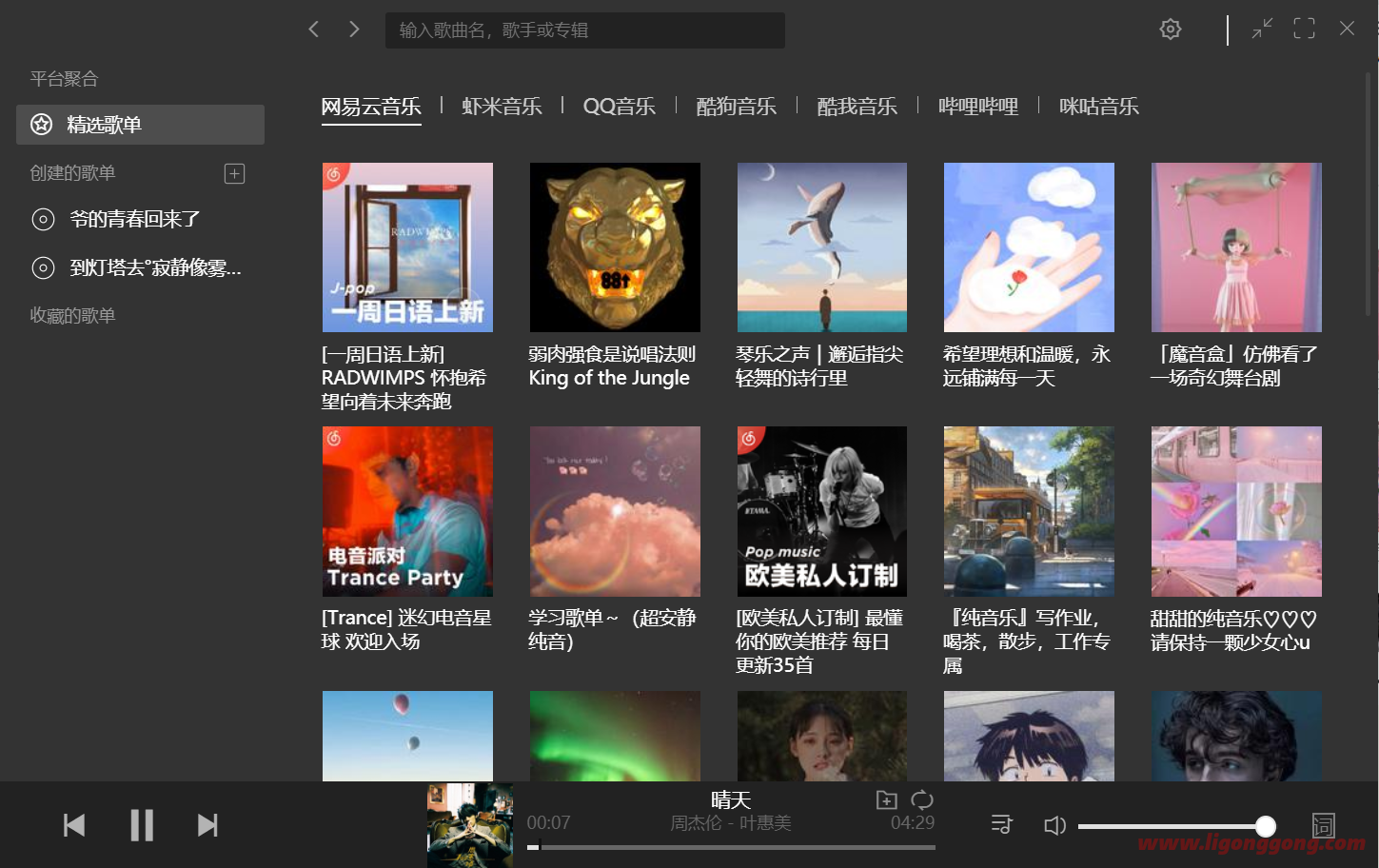1379x868 pixels.
Task: Add a new playlist with the plus icon
Action: pos(234,173)
